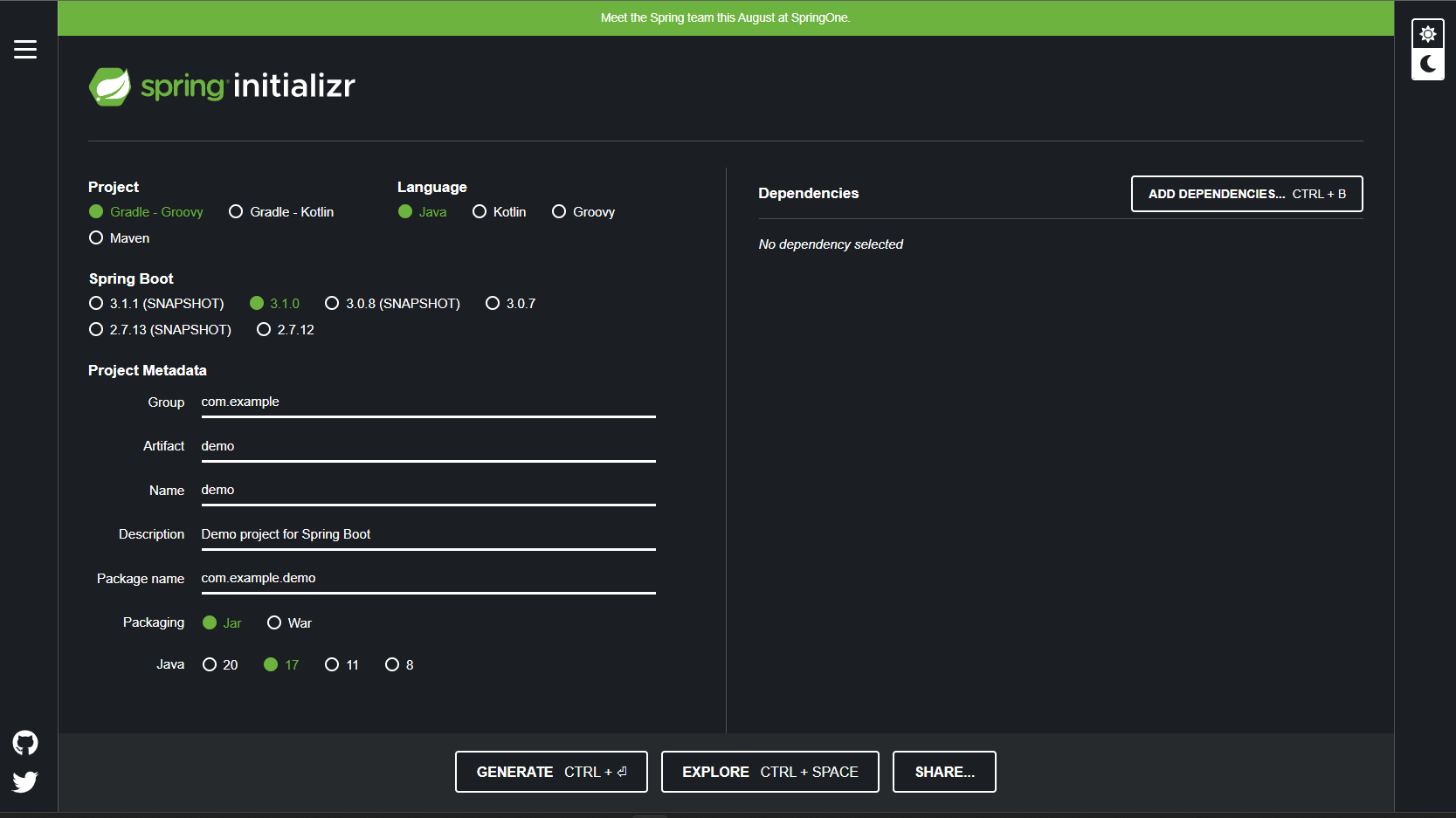The image size is (1456, 818).
Task: Set packaging to Jar
Action: point(222,622)
